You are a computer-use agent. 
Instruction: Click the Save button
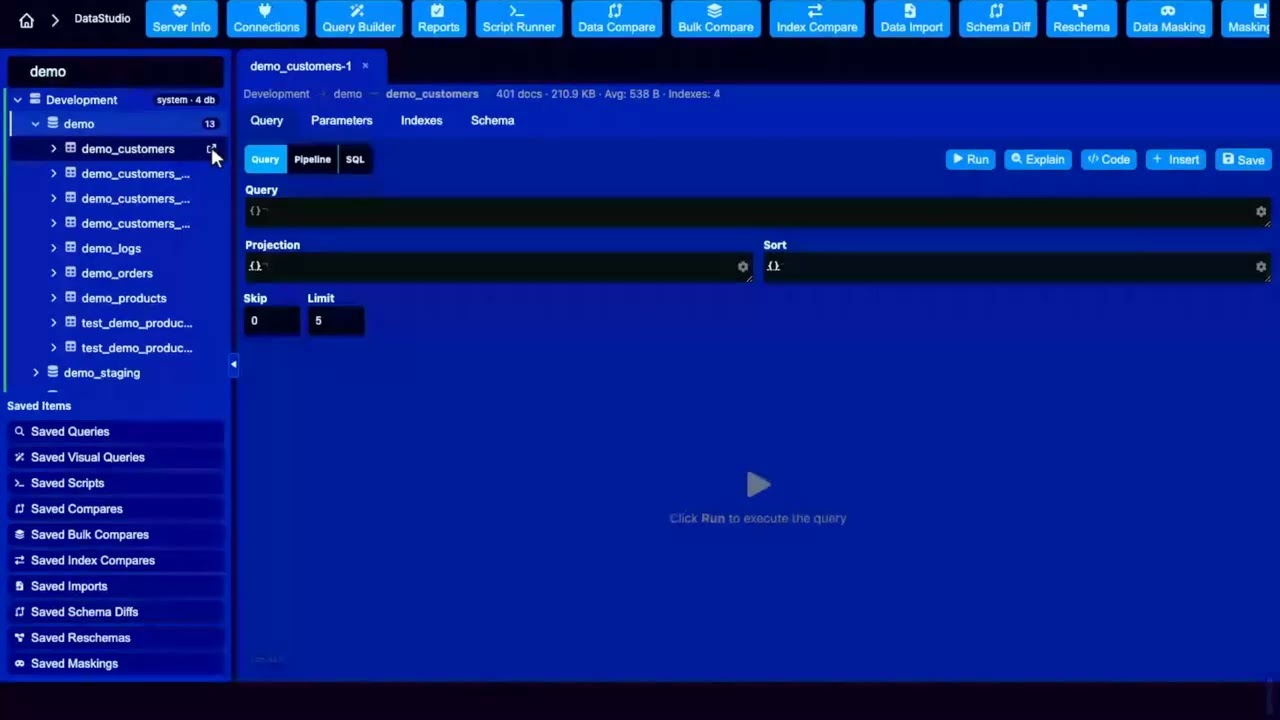[x=1243, y=159]
